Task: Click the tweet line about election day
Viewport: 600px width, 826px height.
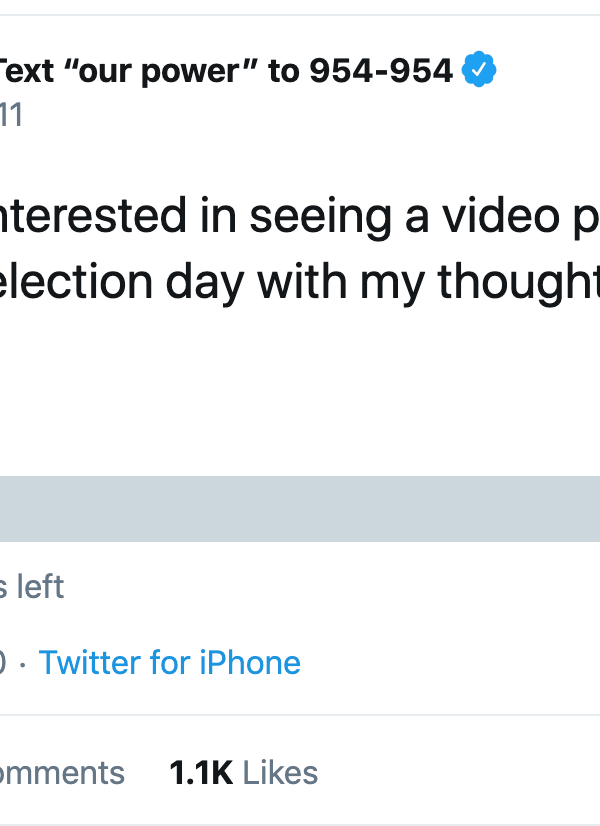Action: coord(300,284)
